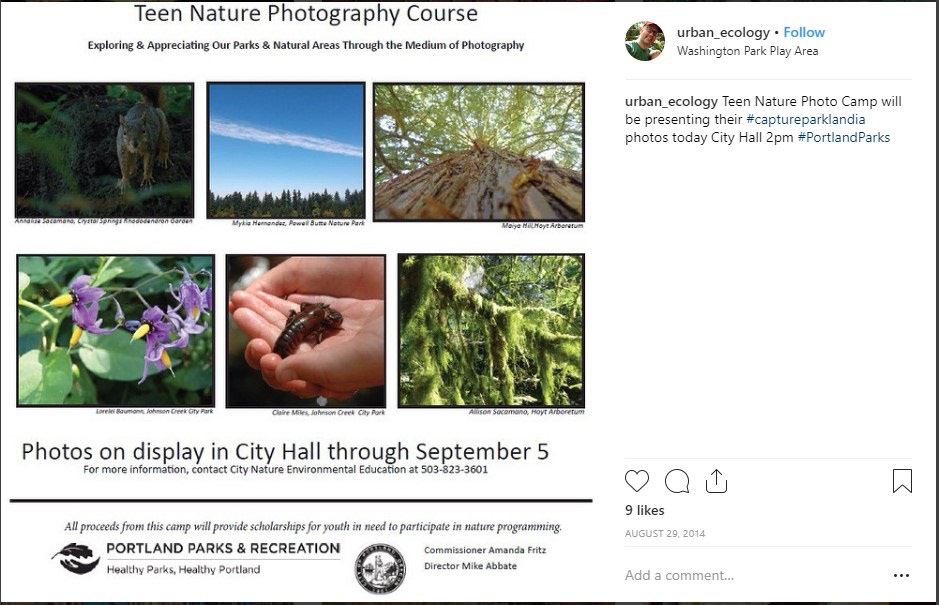Image resolution: width=939 pixels, height=605 pixels.
Task: Focus the Add a comment field
Action: 755,575
